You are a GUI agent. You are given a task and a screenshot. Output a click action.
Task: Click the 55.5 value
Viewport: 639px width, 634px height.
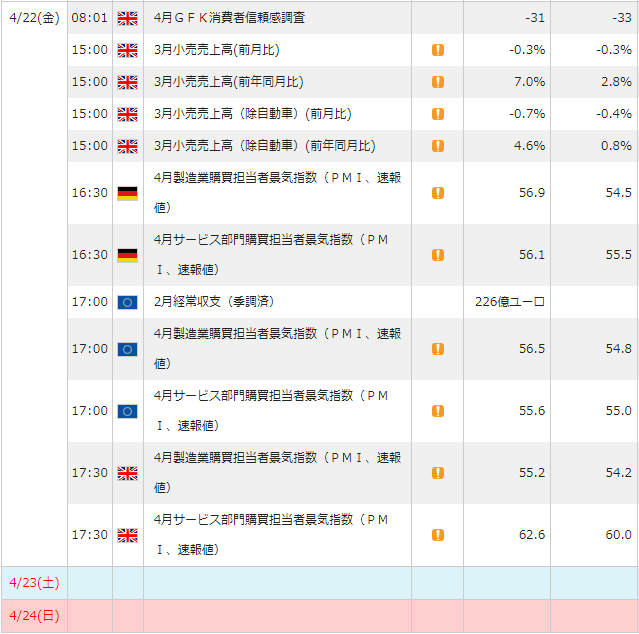coord(619,255)
